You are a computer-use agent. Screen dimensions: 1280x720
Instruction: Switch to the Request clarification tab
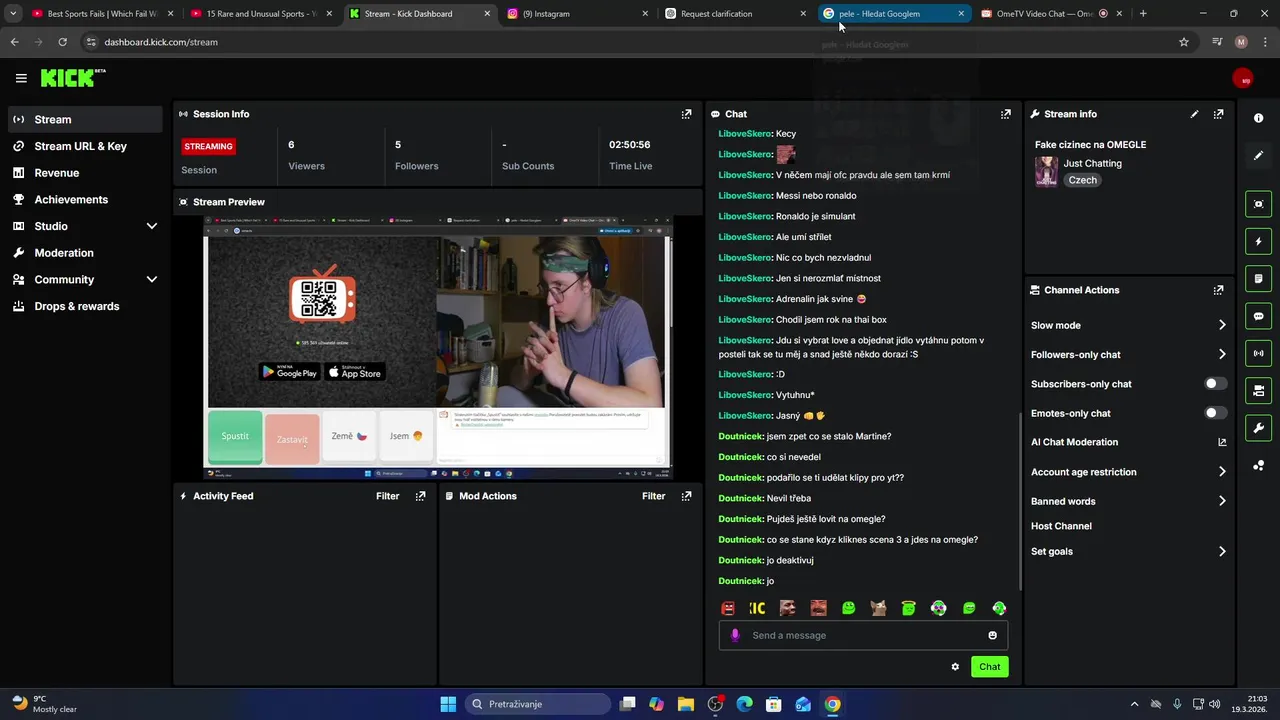click(x=735, y=14)
